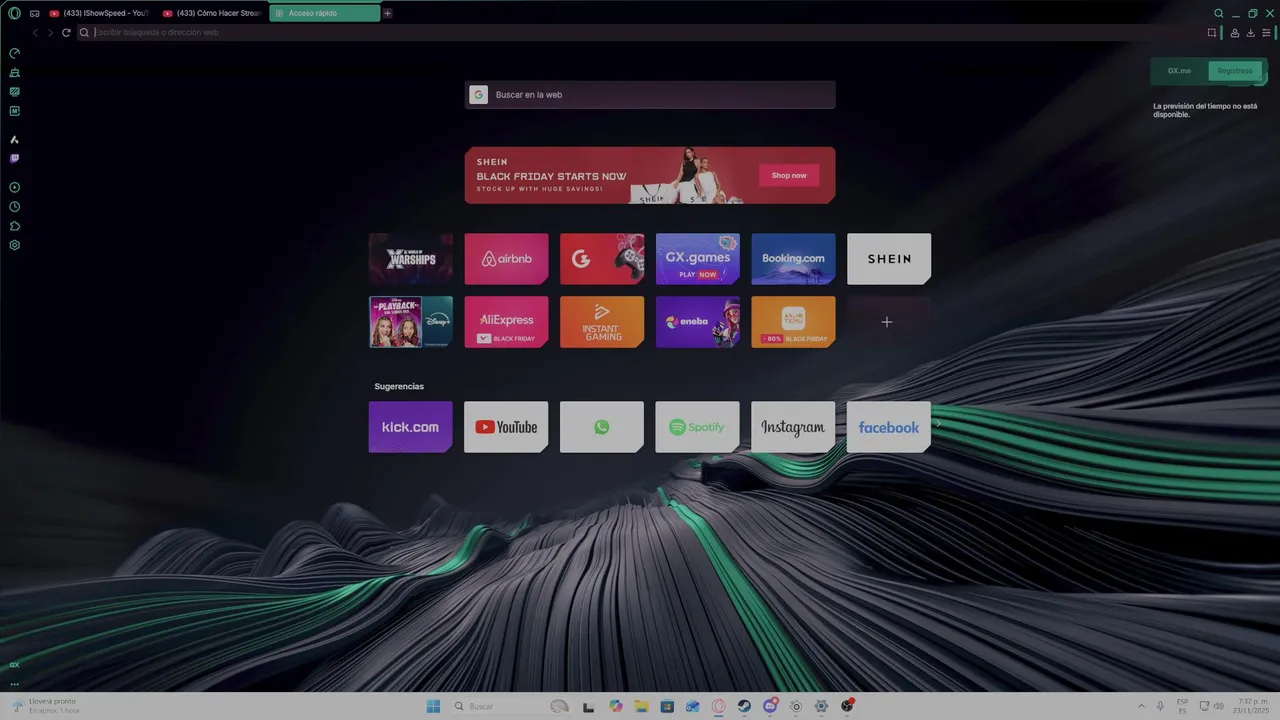Open the tab islands workspace icon
Image resolution: width=1280 pixels, height=720 pixels.
coord(34,13)
